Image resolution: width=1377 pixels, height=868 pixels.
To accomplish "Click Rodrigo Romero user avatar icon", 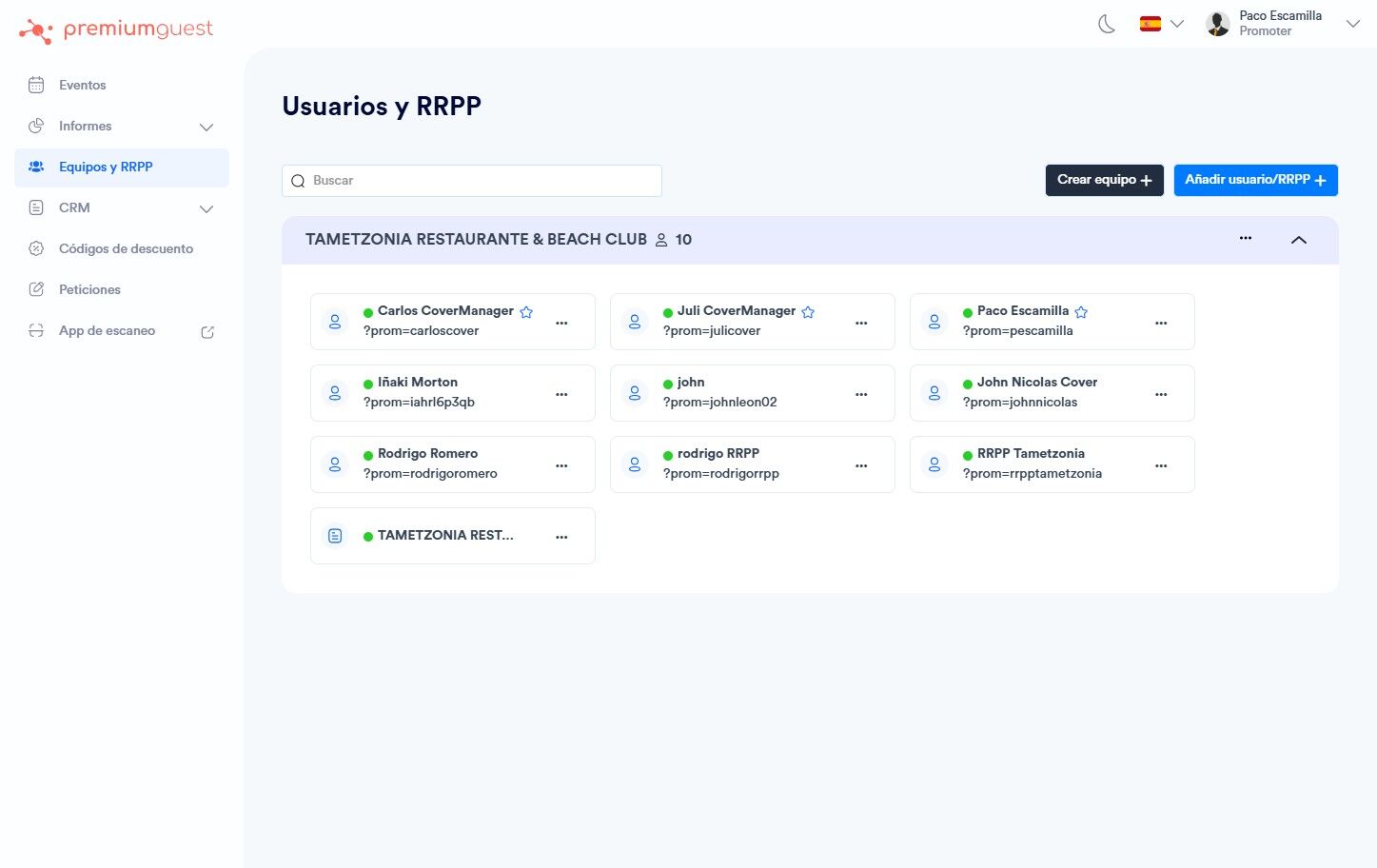I will pos(335,464).
